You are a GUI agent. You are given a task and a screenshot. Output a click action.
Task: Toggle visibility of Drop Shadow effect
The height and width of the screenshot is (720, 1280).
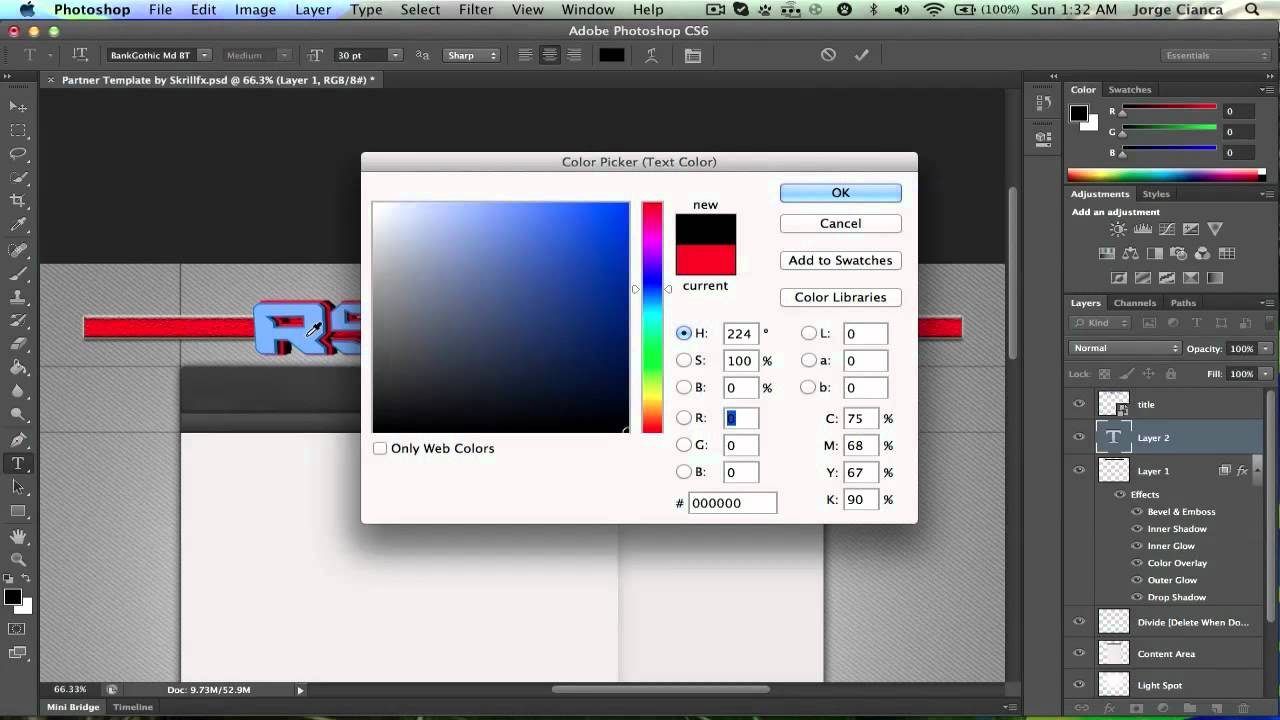click(1136, 597)
